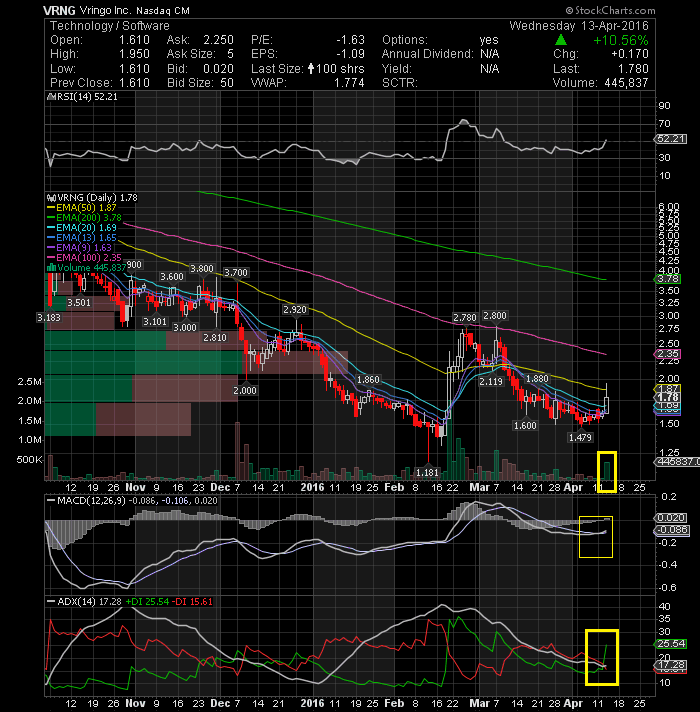Click the header Volume value 445,837
This screenshot has width=700, height=712.
[626, 83]
